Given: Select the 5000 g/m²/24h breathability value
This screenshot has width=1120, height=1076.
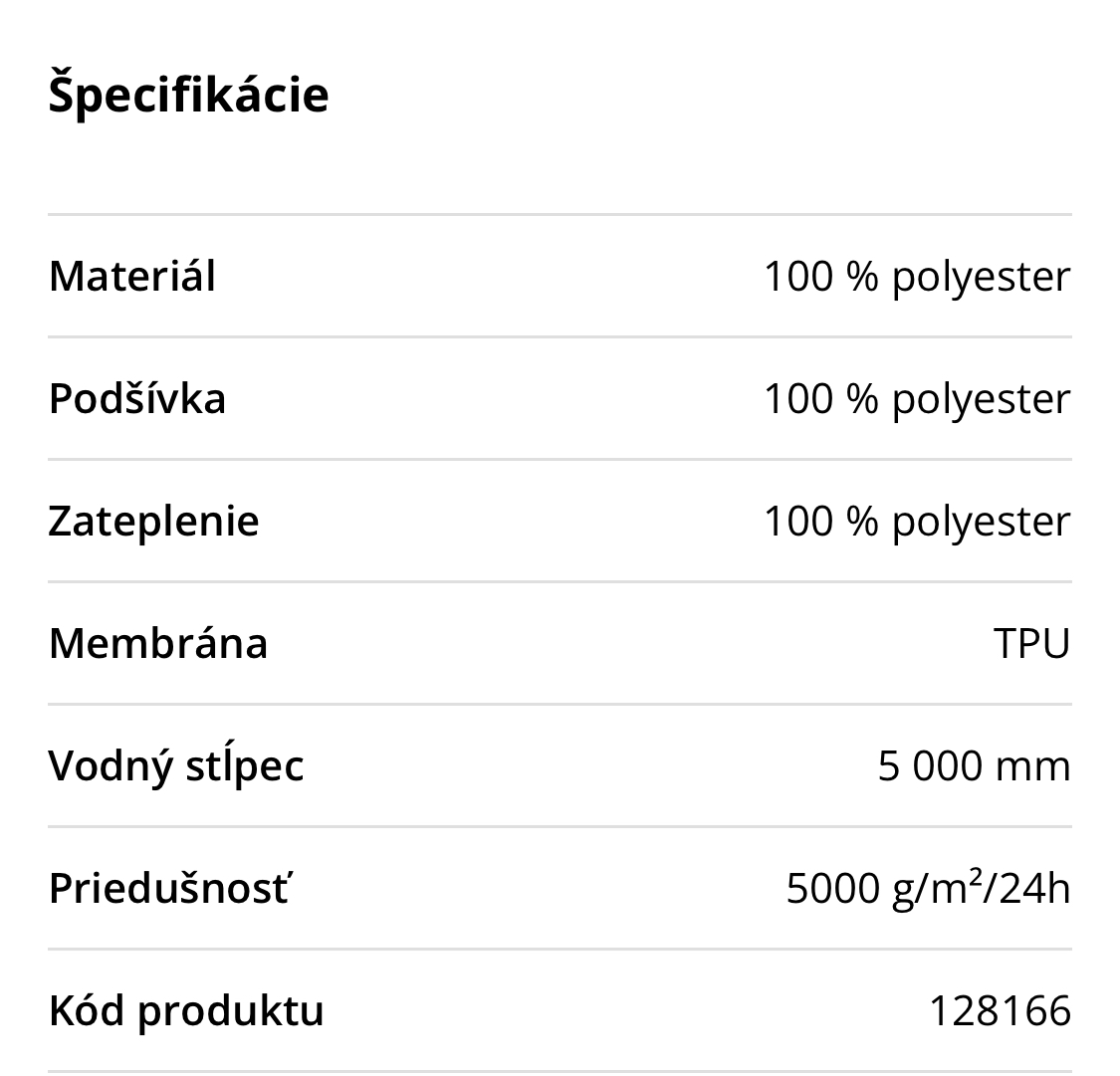Looking at the screenshot, I should click(928, 888).
